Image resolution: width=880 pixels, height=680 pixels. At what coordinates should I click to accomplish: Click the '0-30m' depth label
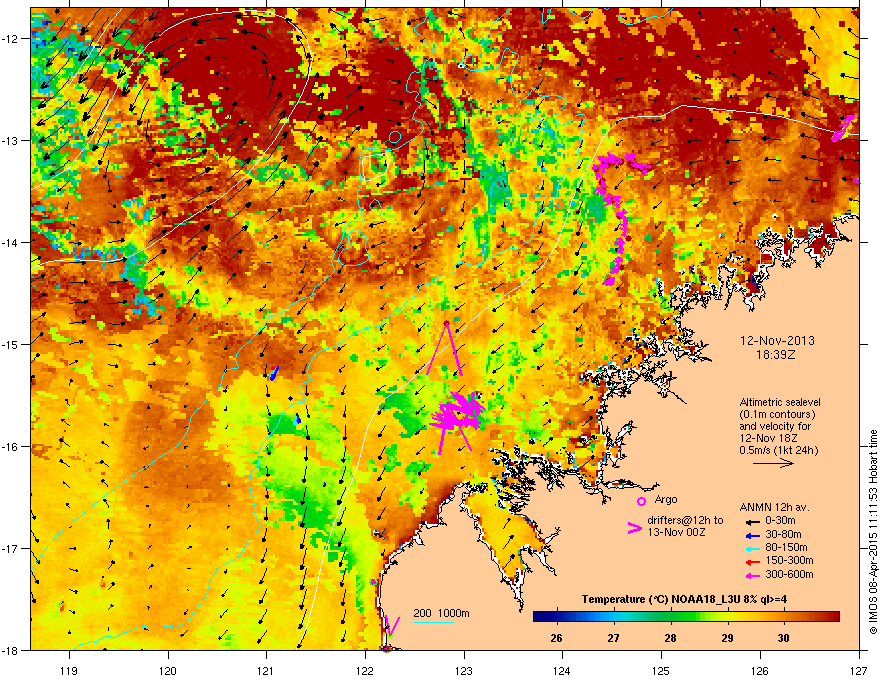pos(780,520)
